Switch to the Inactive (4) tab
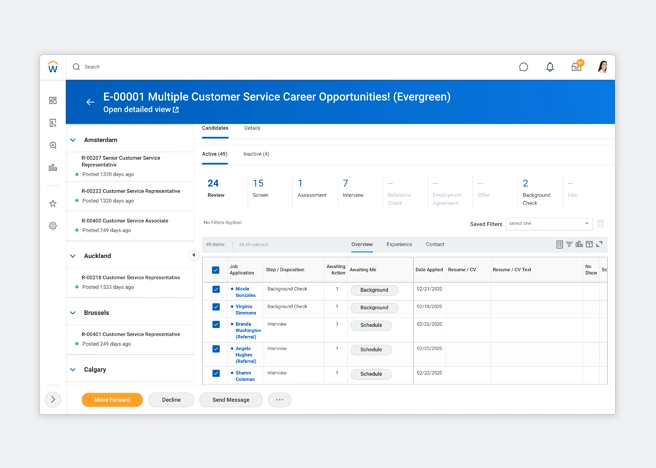 256,154
